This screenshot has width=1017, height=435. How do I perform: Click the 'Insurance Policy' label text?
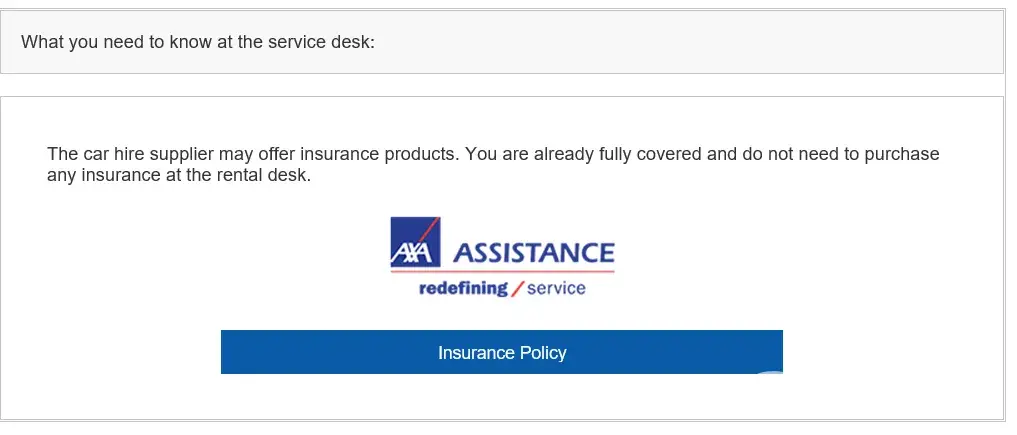click(x=502, y=353)
